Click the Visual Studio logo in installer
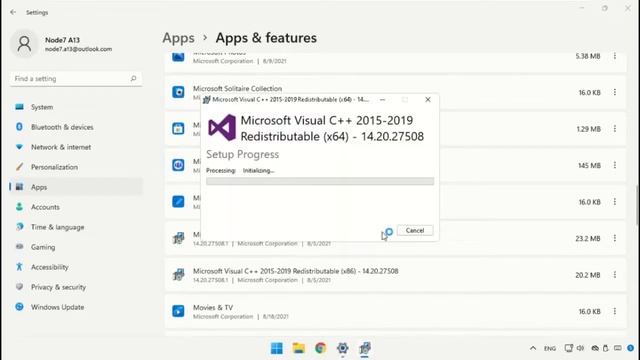The image size is (640, 360). (x=222, y=128)
